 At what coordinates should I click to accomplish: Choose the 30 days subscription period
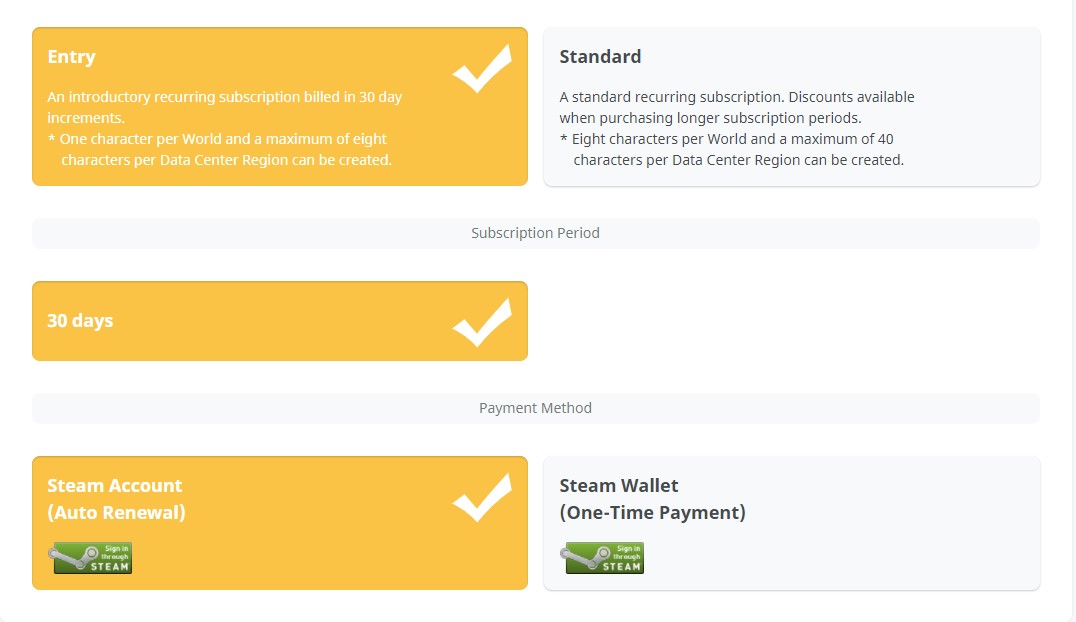279,321
